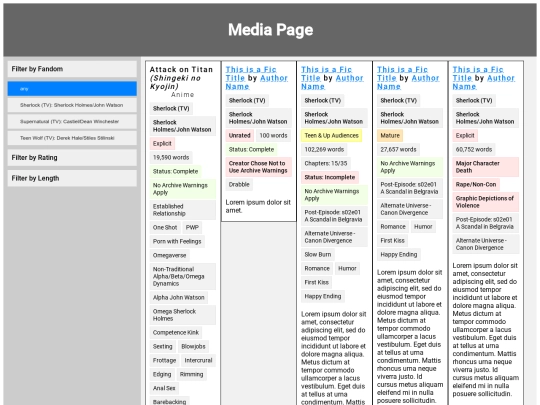Open fic title link in Teen & Up card
The height and width of the screenshot is (405, 540).
pos(326,74)
